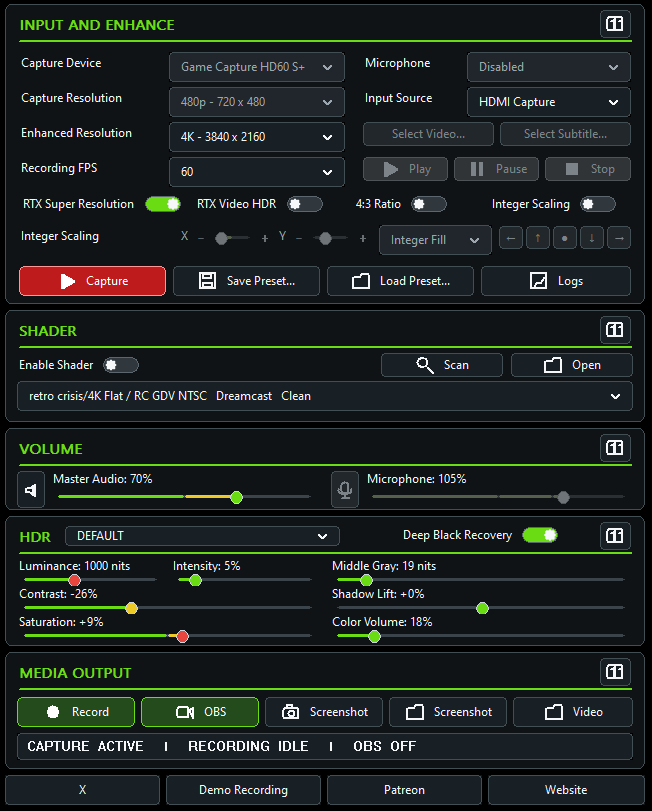Click the microphone mute icon
Viewport: 652px width, 811px height.
345,489
